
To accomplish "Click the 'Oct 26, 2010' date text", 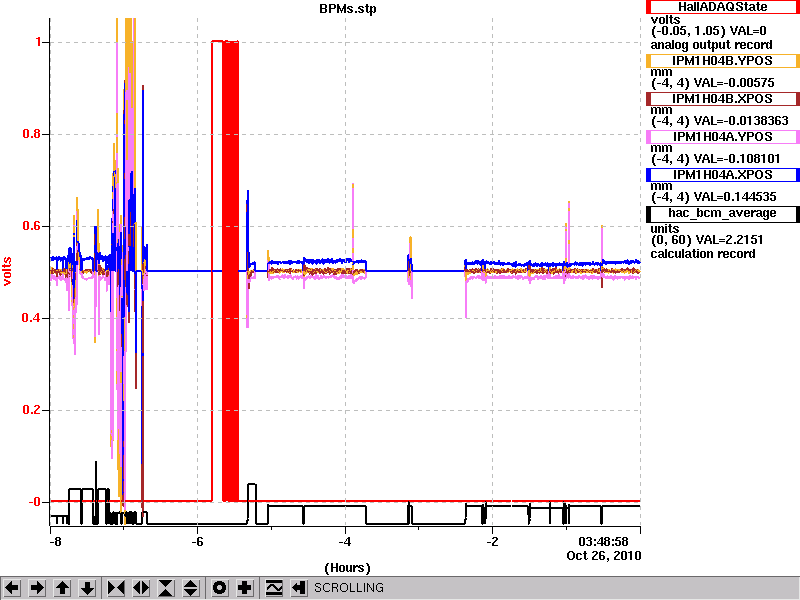I will click(604, 556).
